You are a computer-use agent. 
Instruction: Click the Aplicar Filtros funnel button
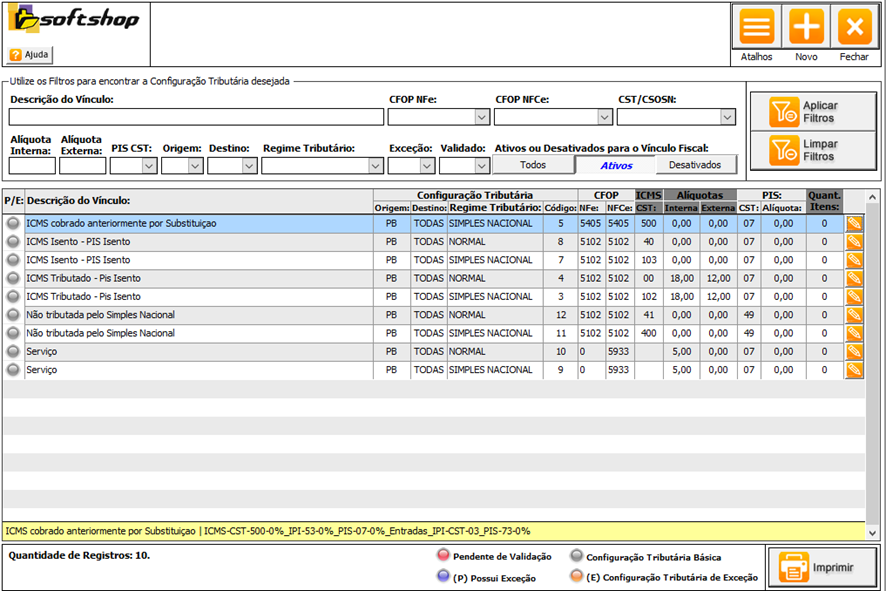tap(811, 112)
